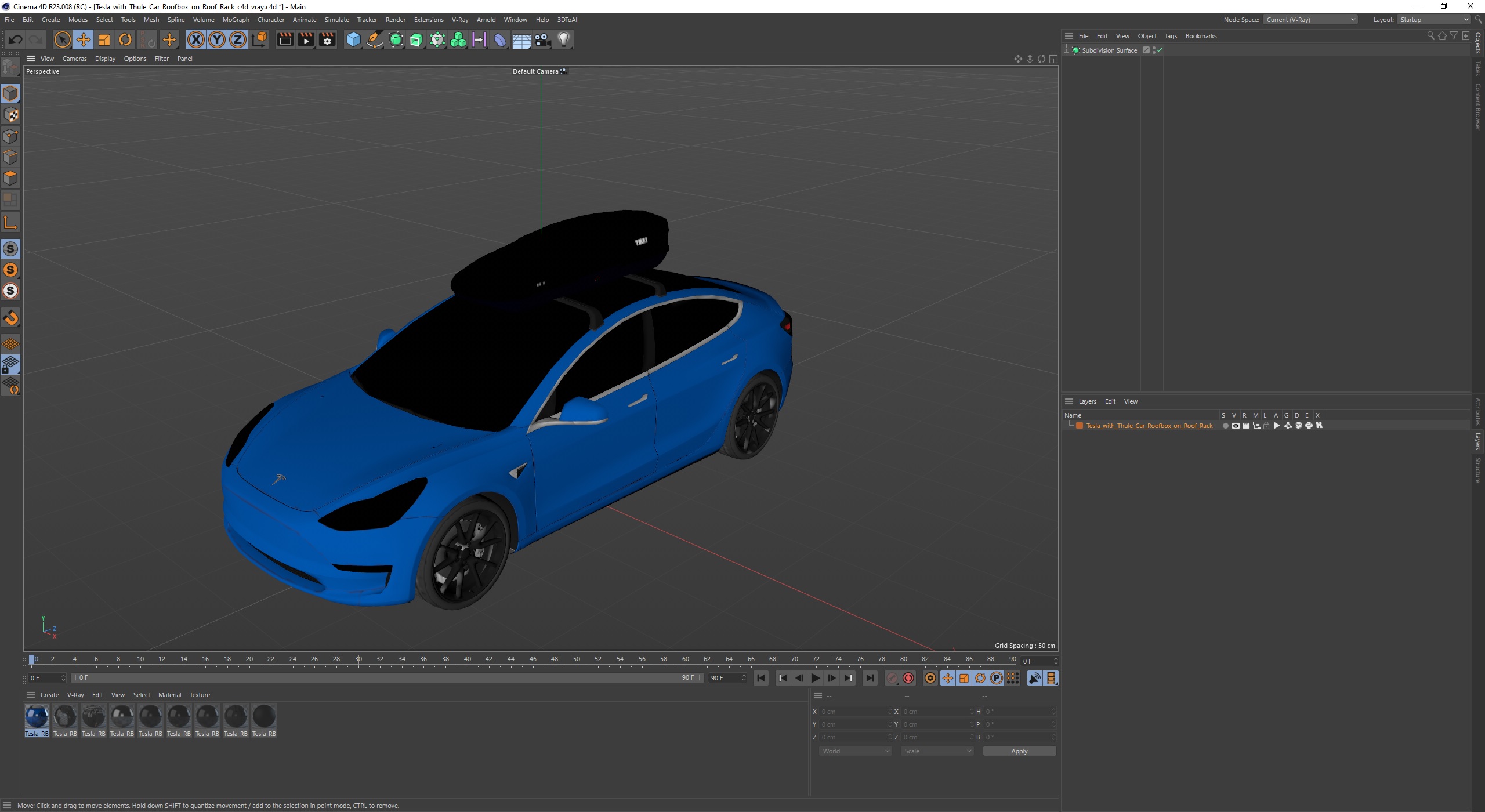Click the timeline start frame 0 F field
This screenshot has width=1485, height=812.
click(x=48, y=678)
